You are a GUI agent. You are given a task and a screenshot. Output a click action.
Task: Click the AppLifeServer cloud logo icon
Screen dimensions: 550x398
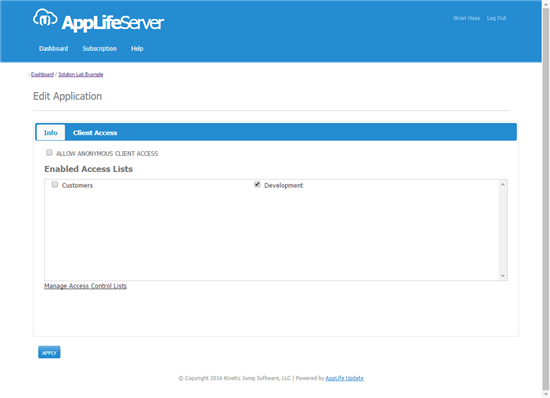pyautogui.click(x=45, y=18)
